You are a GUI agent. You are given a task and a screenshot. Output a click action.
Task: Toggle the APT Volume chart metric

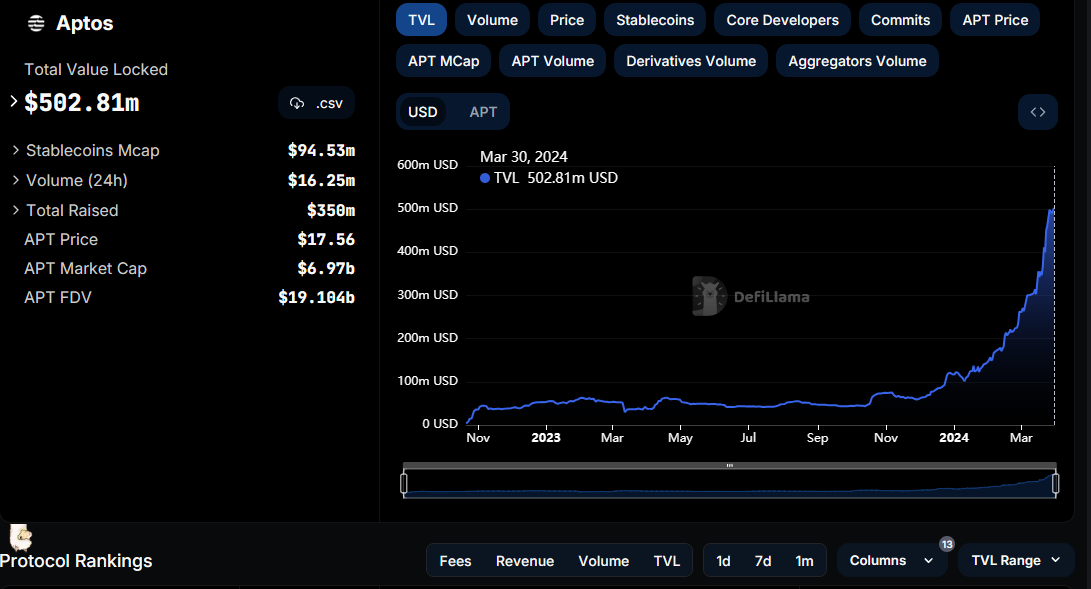pos(552,61)
